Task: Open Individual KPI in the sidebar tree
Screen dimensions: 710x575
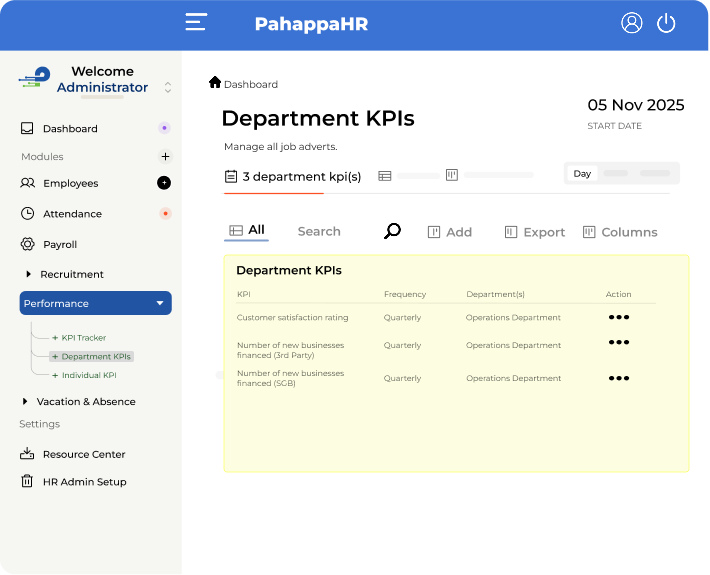Action: [88, 375]
